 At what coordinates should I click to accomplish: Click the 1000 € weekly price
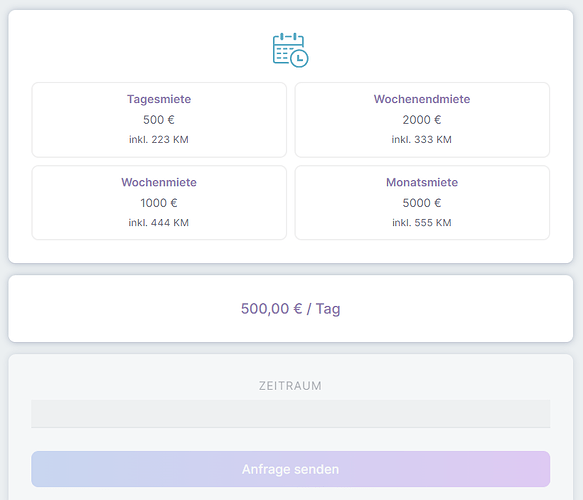(159, 203)
